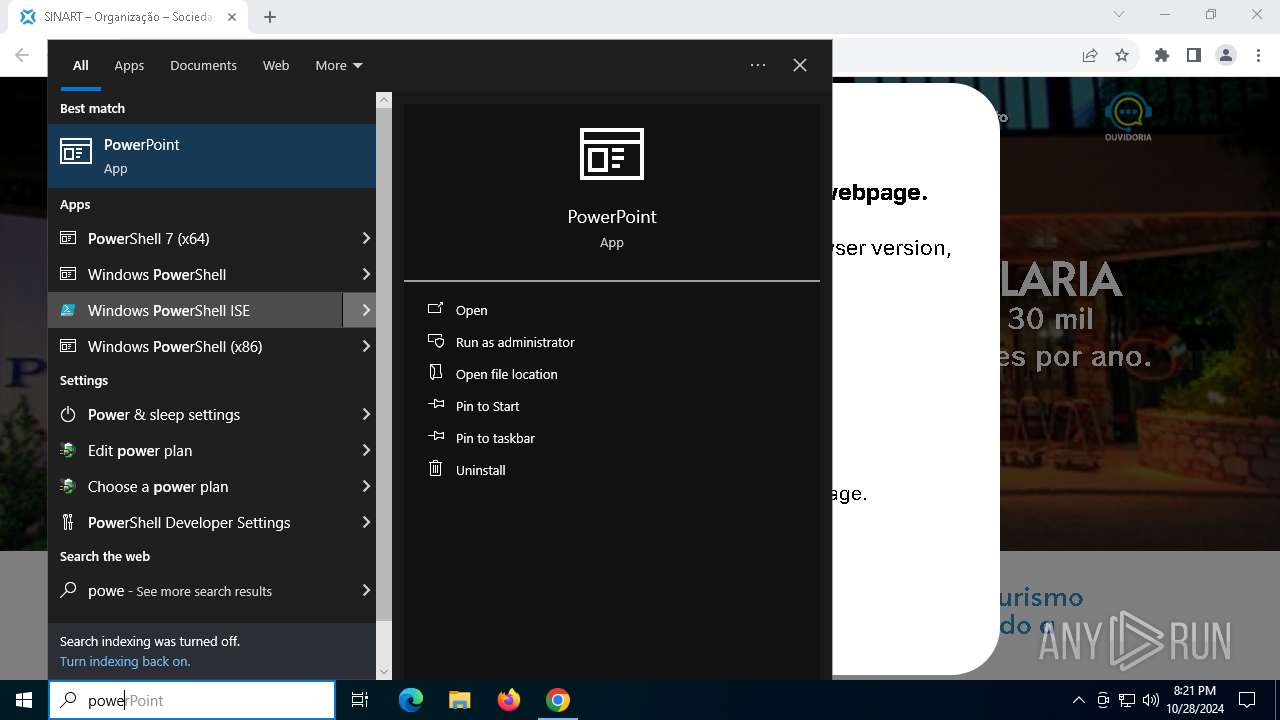
Task: Click the taskbar search input box
Action: pos(192,700)
